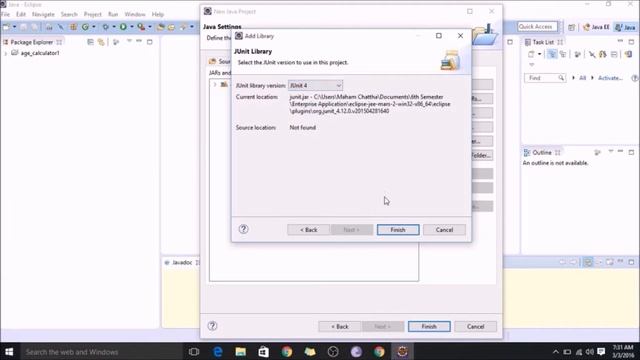Go Back in New Java Project wizard
The height and width of the screenshot is (360, 640).
pyautogui.click(x=340, y=327)
